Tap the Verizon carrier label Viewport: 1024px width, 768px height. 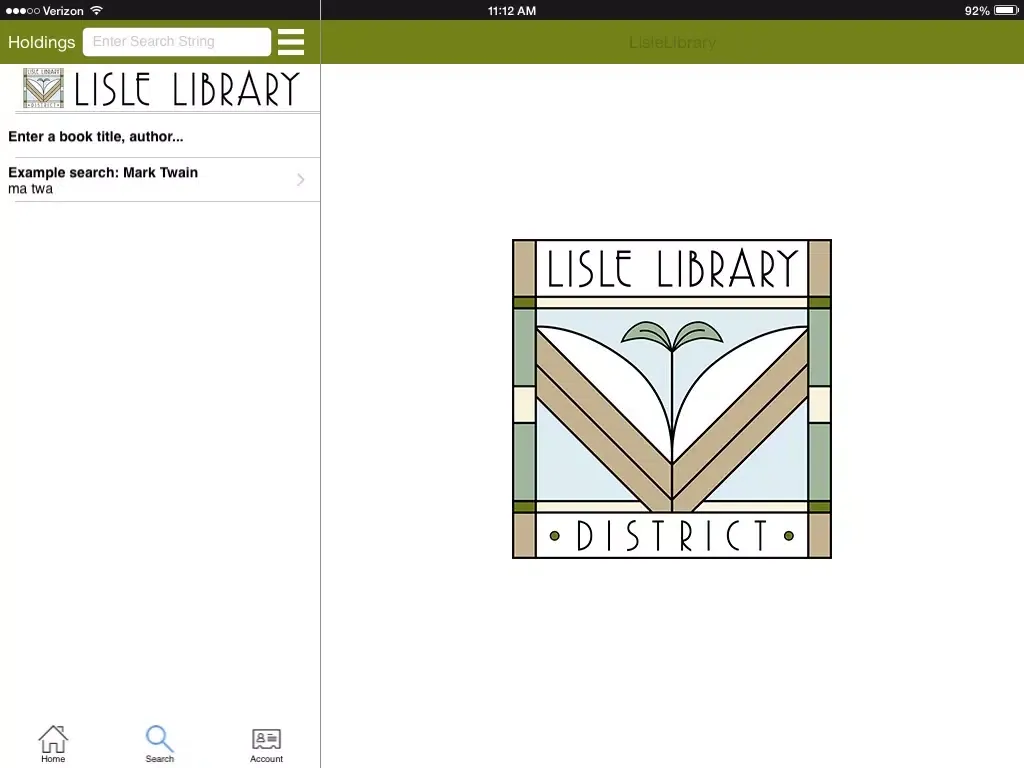click(x=63, y=10)
